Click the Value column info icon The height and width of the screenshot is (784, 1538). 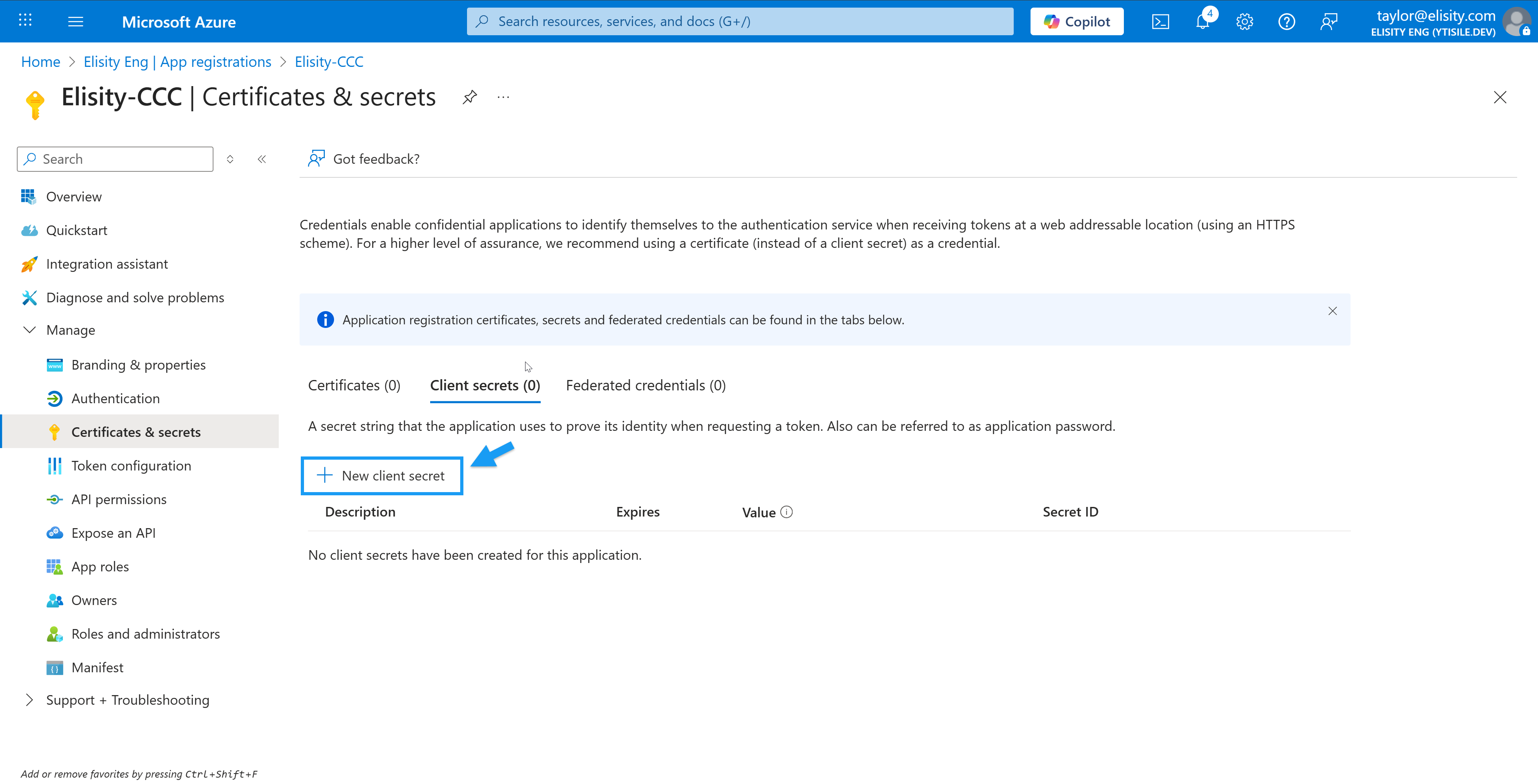point(787,512)
